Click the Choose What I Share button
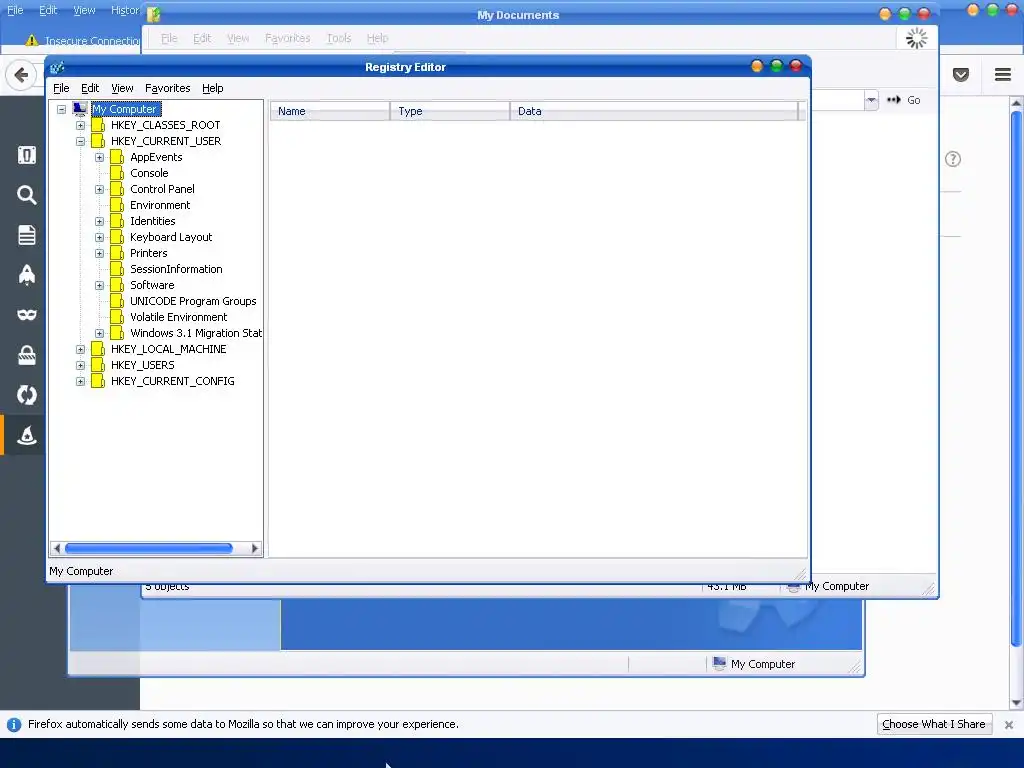This screenshot has width=1024, height=768. coord(934,724)
